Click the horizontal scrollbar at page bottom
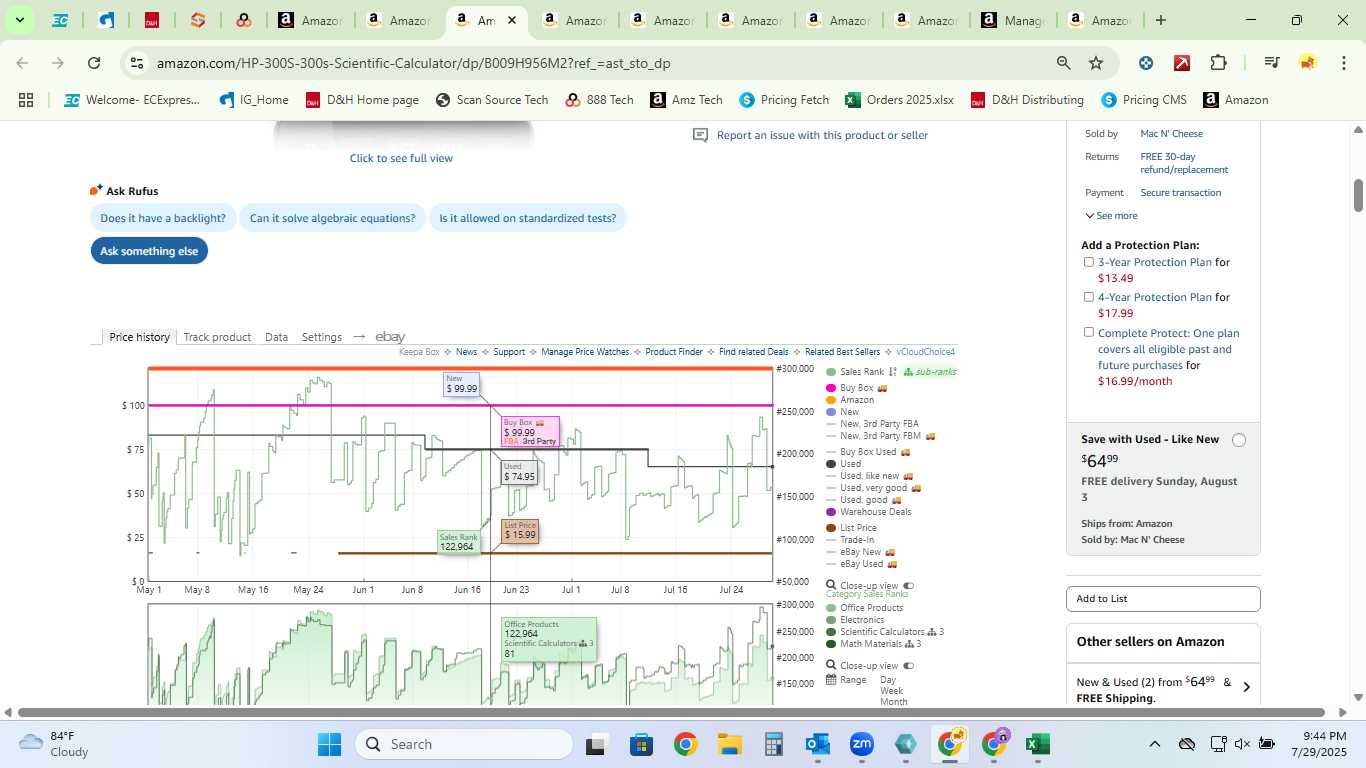Viewport: 1366px width, 768px height. coord(671,713)
